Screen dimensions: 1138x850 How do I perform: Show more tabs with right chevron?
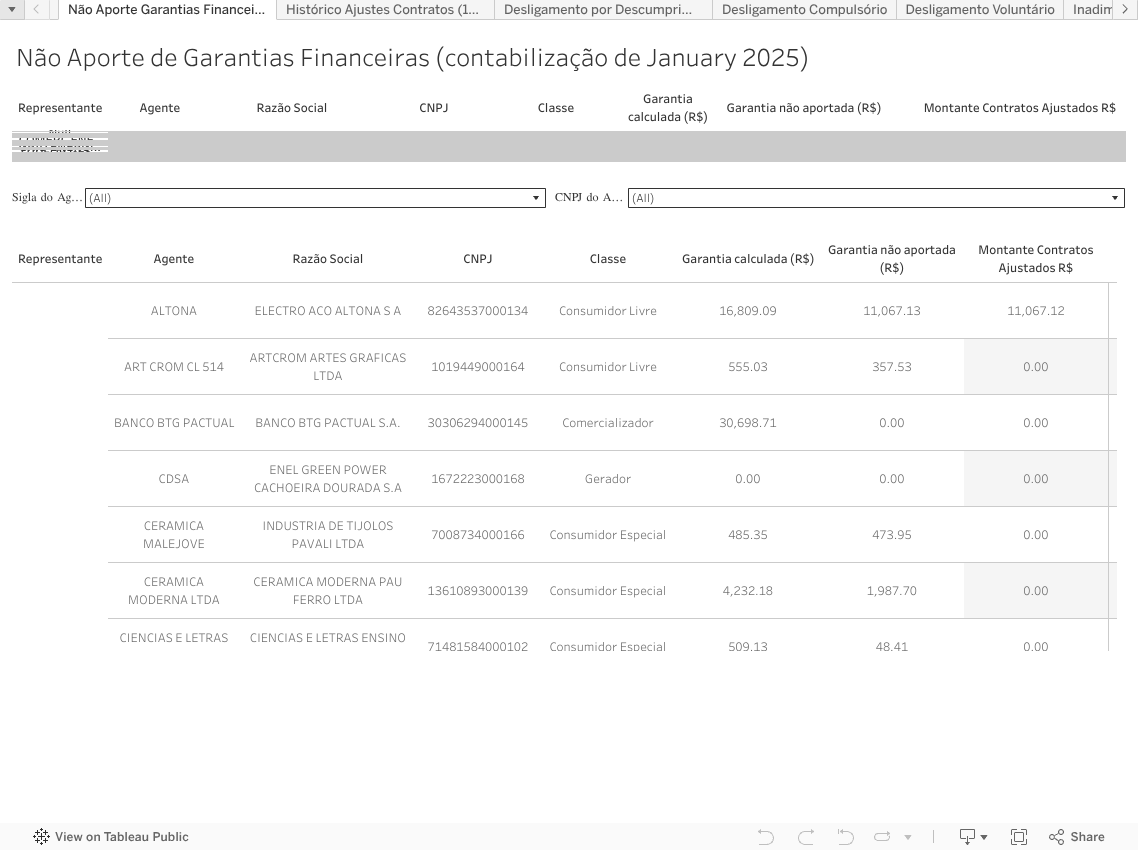(x=1126, y=9)
